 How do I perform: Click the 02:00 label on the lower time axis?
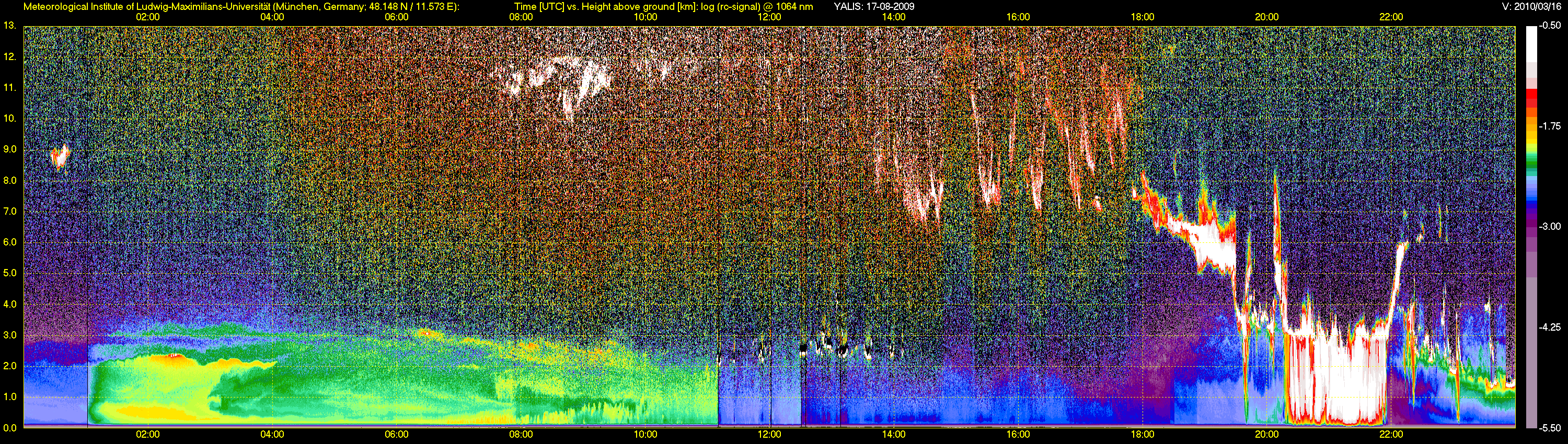pyautogui.click(x=147, y=434)
